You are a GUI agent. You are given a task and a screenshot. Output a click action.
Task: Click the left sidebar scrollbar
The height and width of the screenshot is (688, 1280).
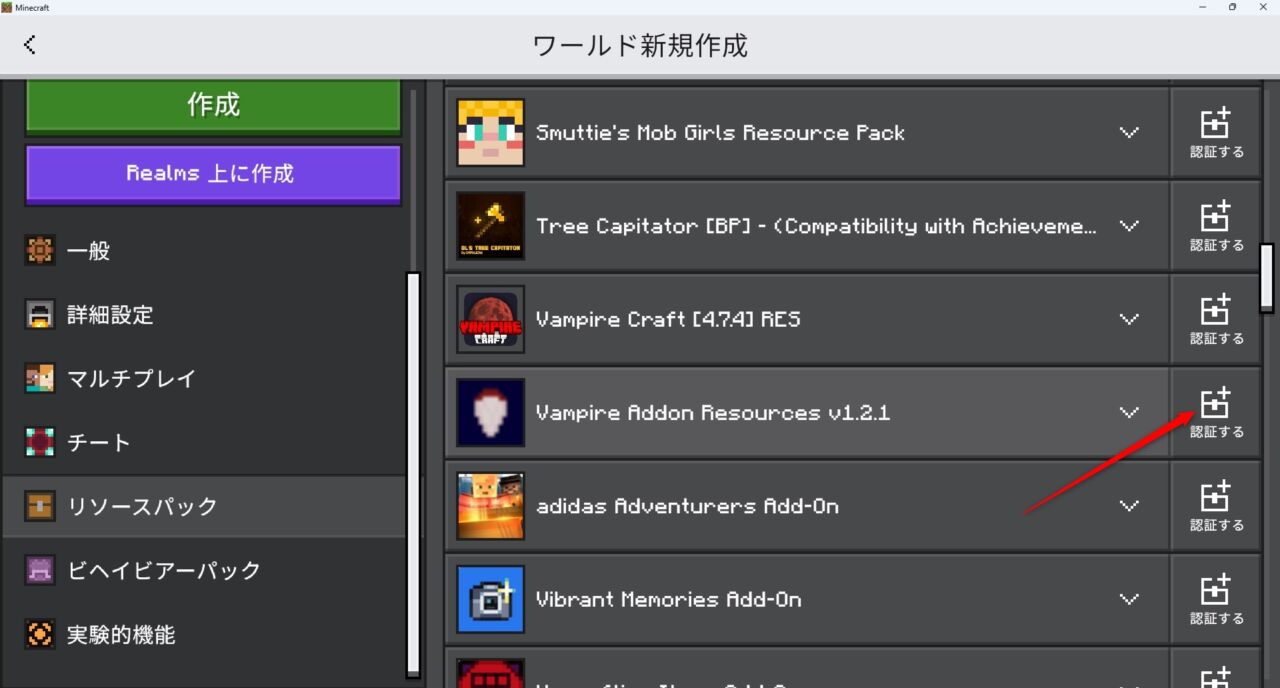click(413, 475)
